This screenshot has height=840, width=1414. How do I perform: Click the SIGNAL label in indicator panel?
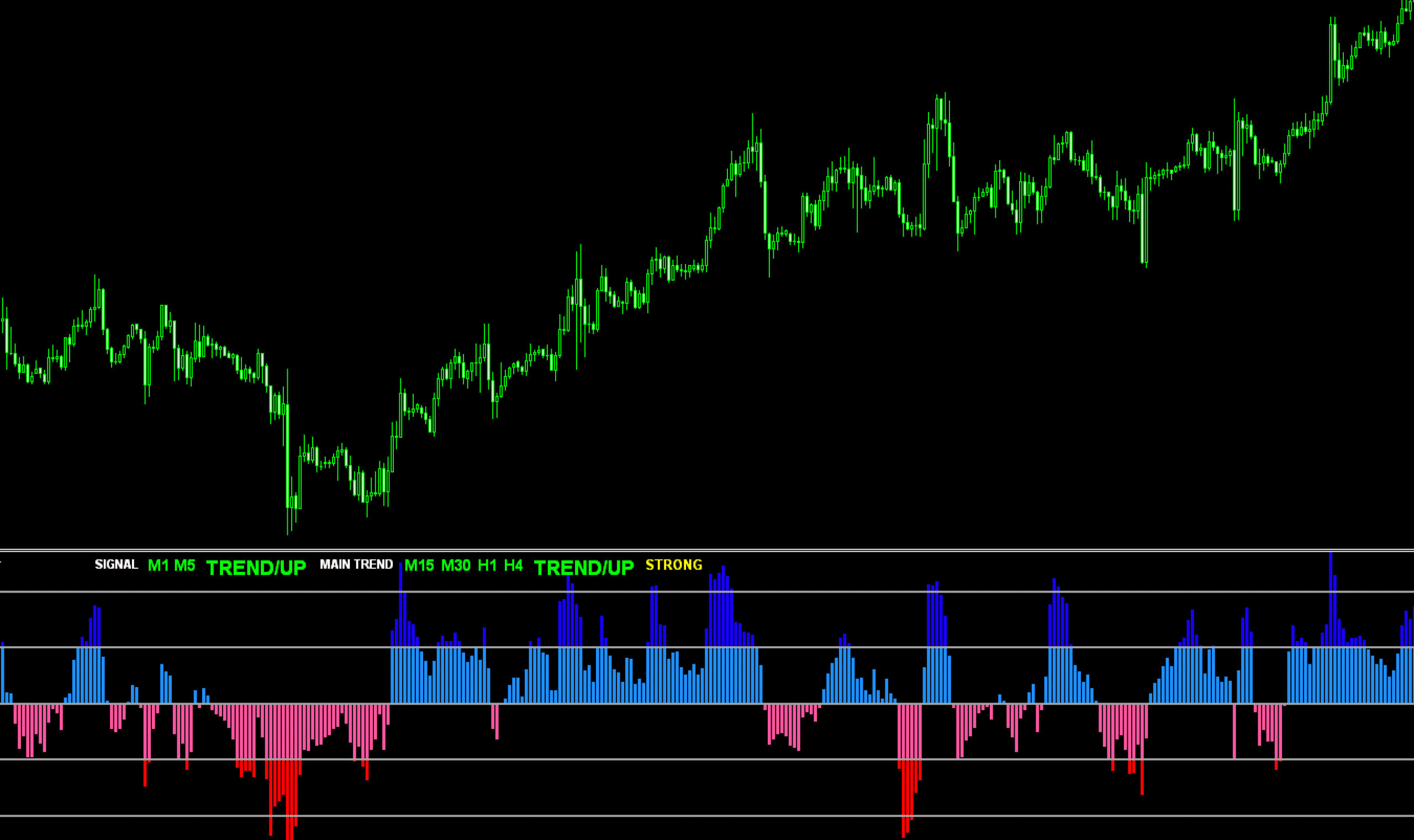point(116,564)
